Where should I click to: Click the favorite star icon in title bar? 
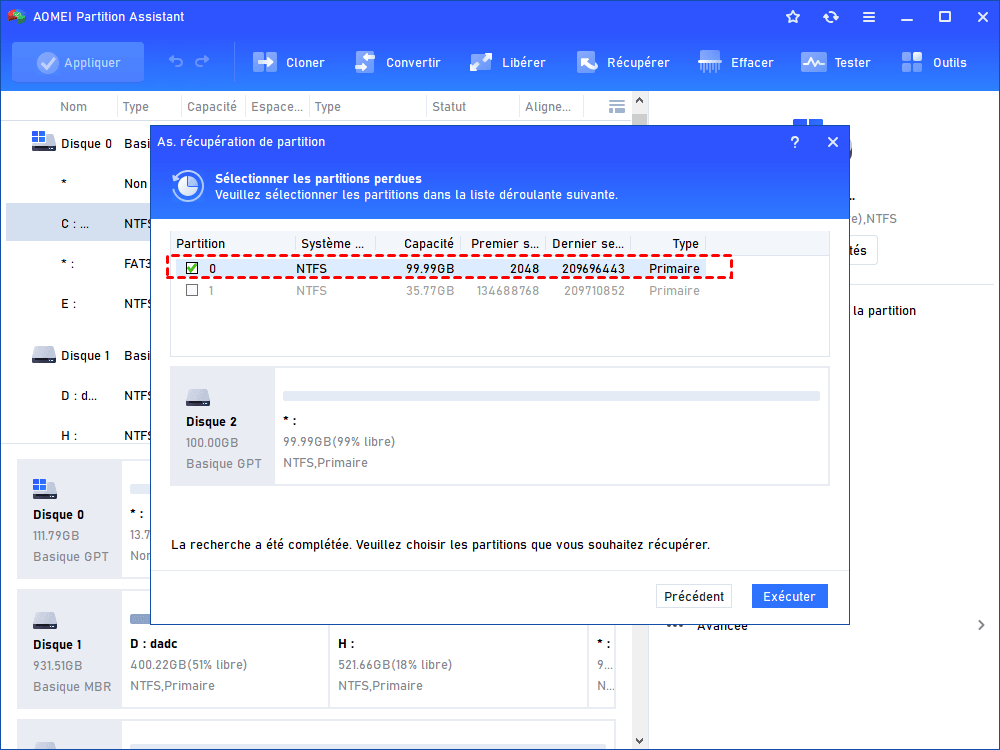[x=793, y=17]
